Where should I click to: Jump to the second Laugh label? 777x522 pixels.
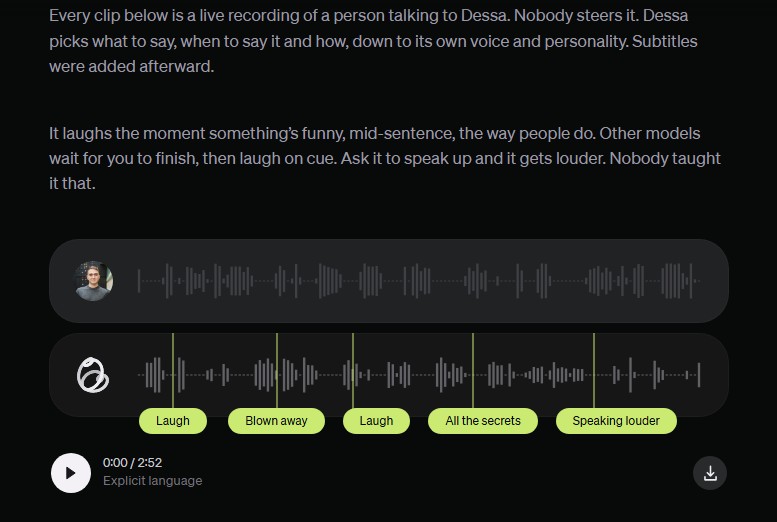376,421
